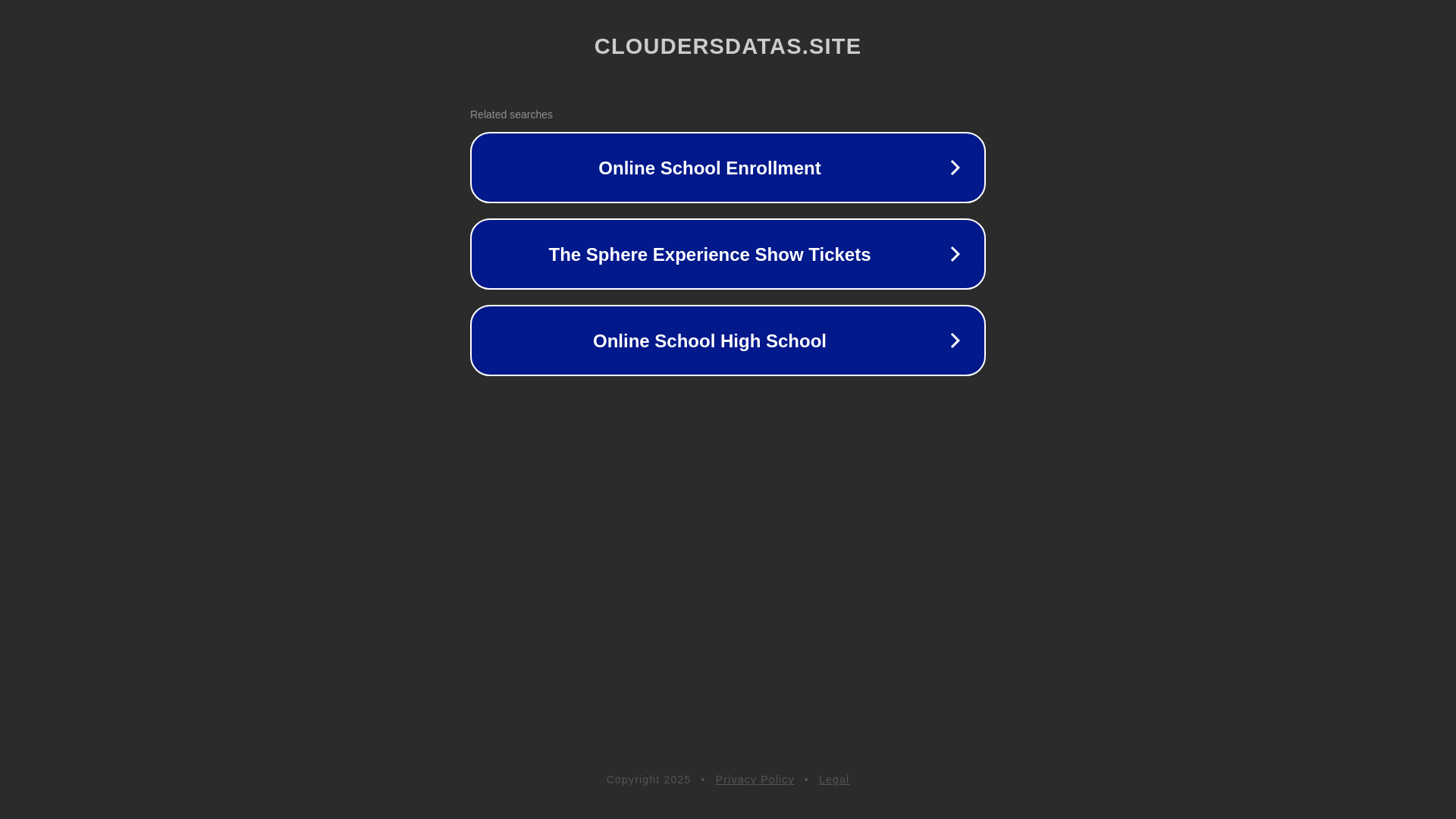
Task: Open the Online School High School result
Action: (727, 340)
